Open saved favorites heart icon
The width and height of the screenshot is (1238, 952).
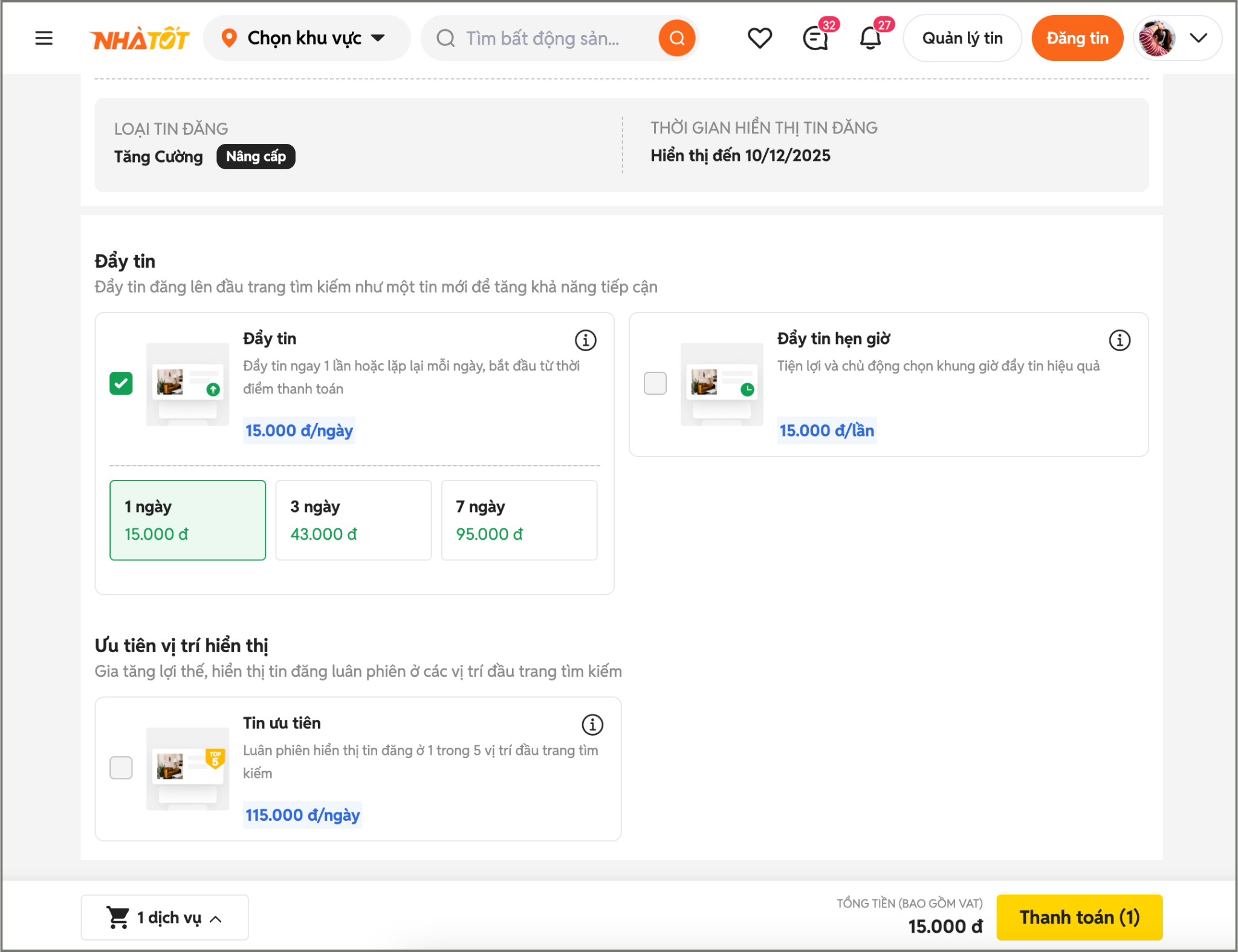point(759,39)
